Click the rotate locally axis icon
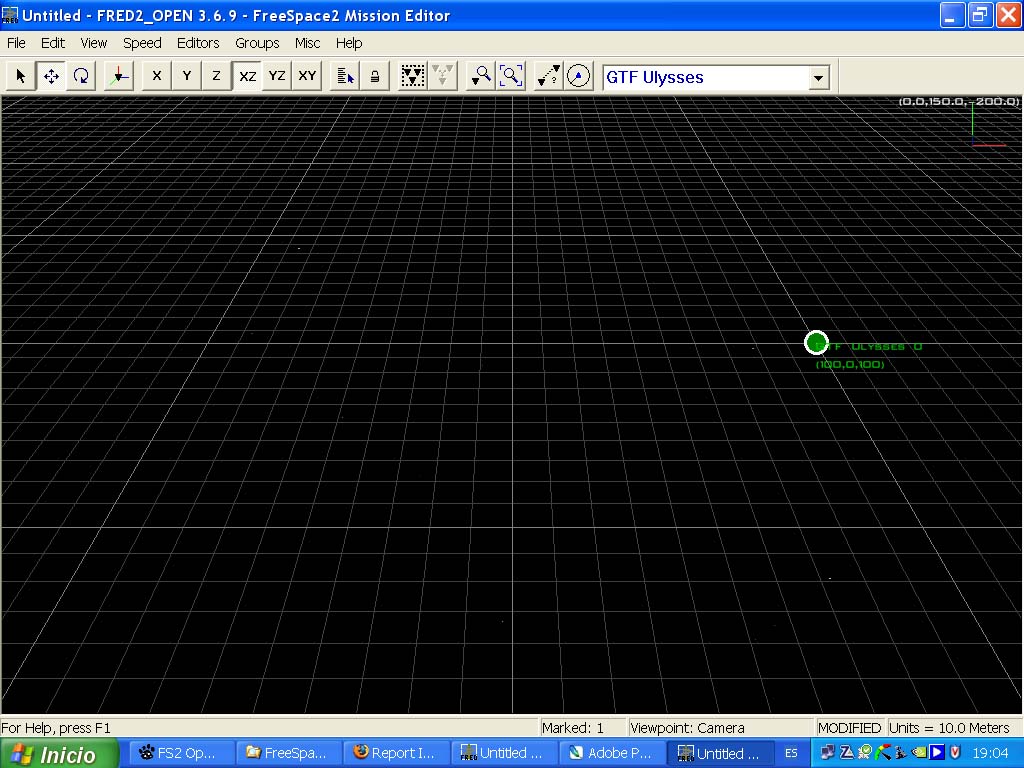The width and height of the screenshot is (1024, 768). coord(118,76)
